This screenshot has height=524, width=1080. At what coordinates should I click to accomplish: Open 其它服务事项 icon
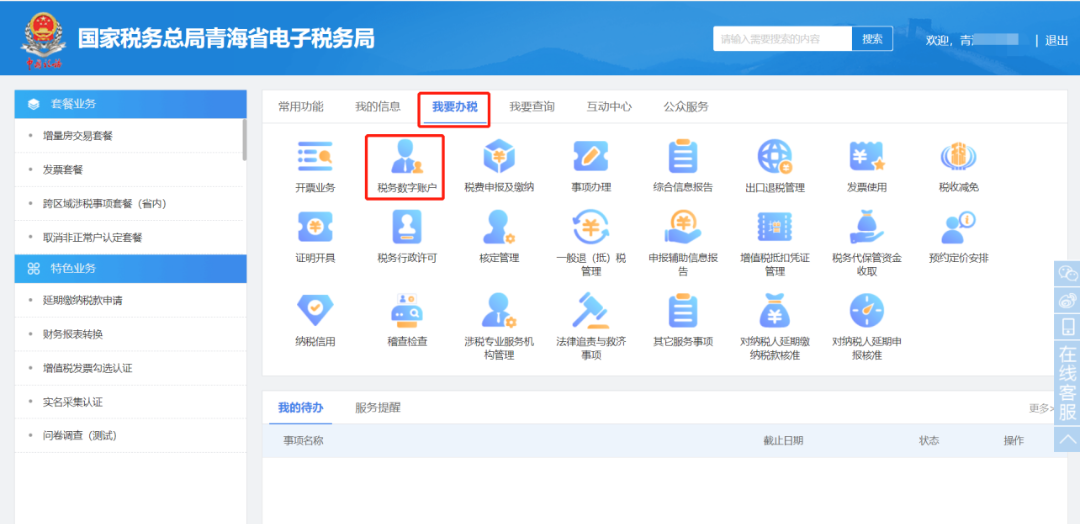tap(683, 311)
